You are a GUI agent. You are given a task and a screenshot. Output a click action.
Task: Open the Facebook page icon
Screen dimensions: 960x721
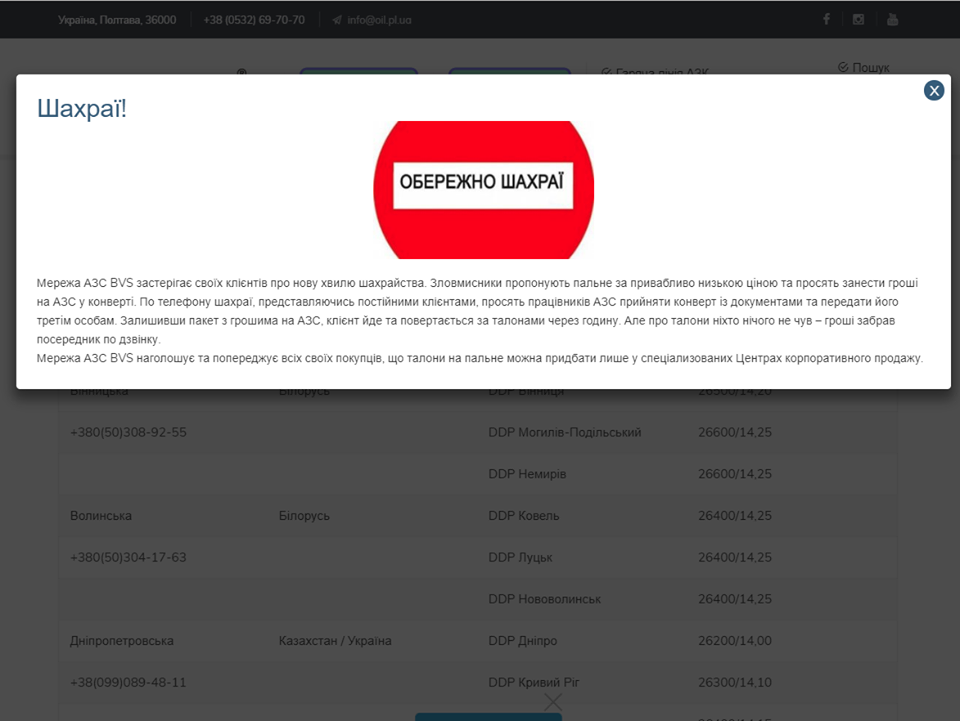tap(826, 20)
